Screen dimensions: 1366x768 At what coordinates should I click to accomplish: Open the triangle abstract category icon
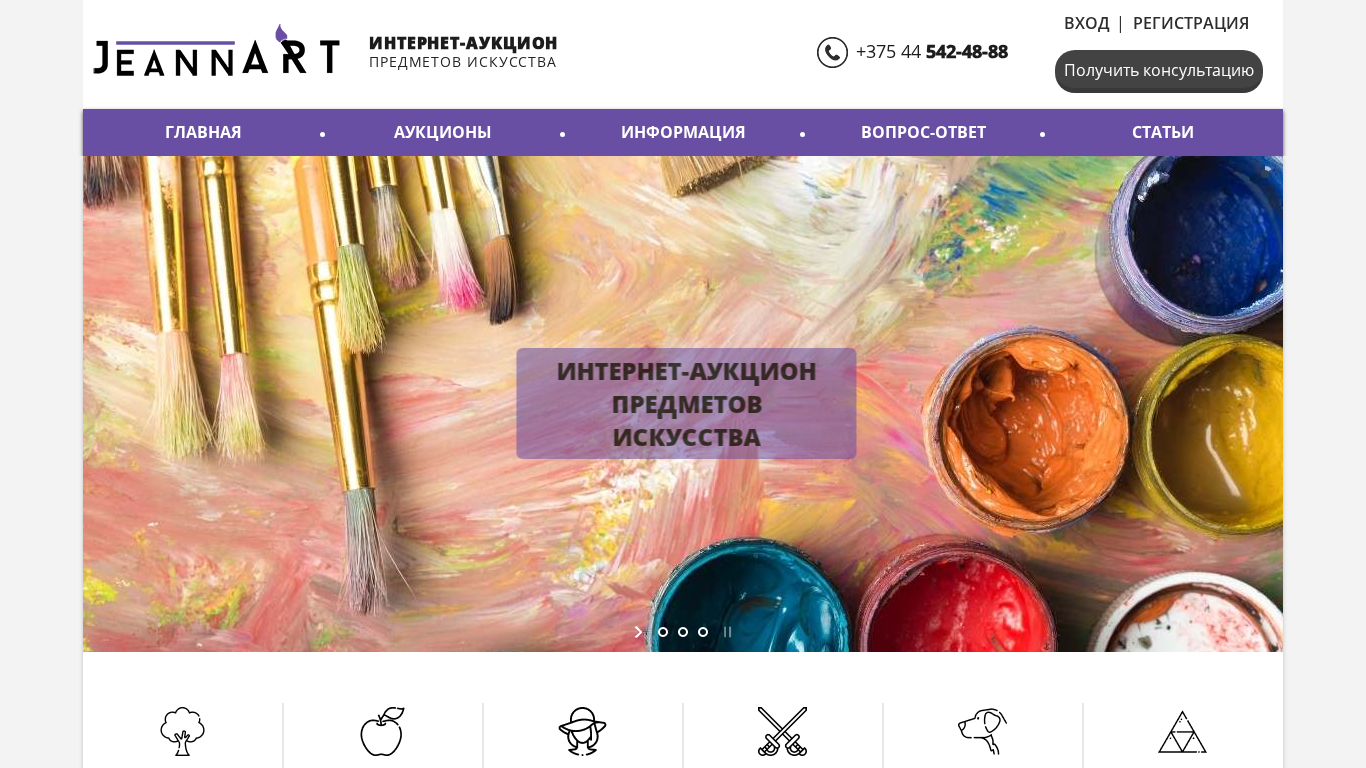tap(1182, 732)
